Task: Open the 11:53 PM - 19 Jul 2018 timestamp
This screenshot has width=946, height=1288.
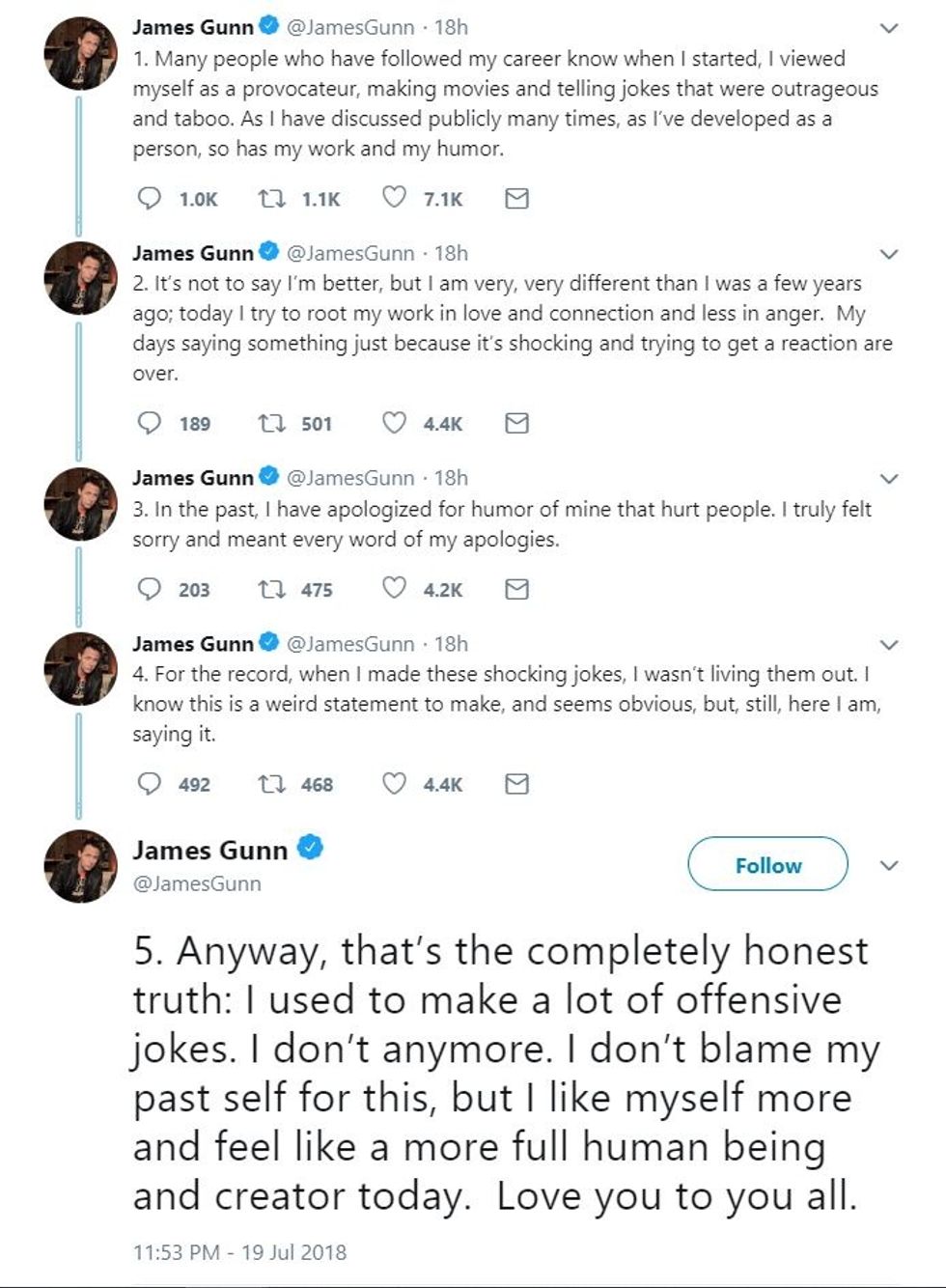Action: pos(239,1252)
